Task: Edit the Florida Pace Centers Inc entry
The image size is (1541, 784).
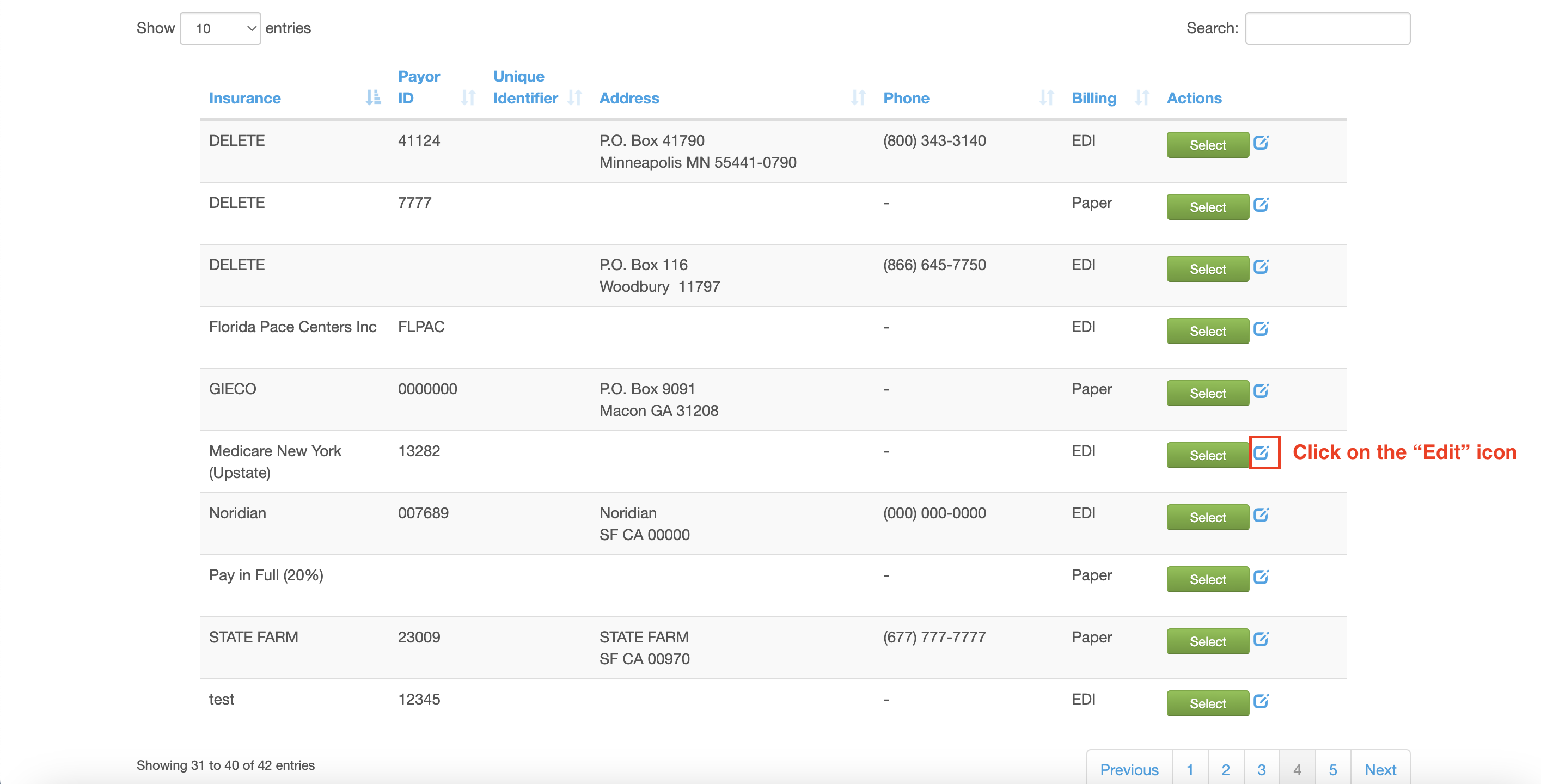Action: point(1261,328)
